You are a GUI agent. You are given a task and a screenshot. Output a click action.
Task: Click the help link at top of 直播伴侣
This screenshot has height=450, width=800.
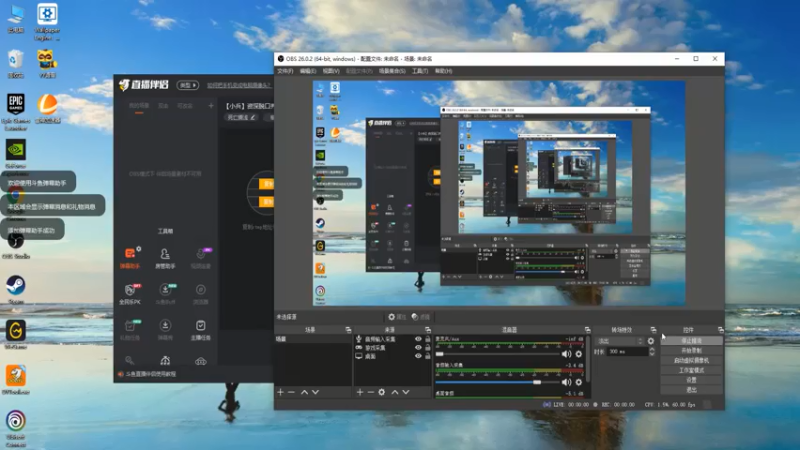[240, 85]
